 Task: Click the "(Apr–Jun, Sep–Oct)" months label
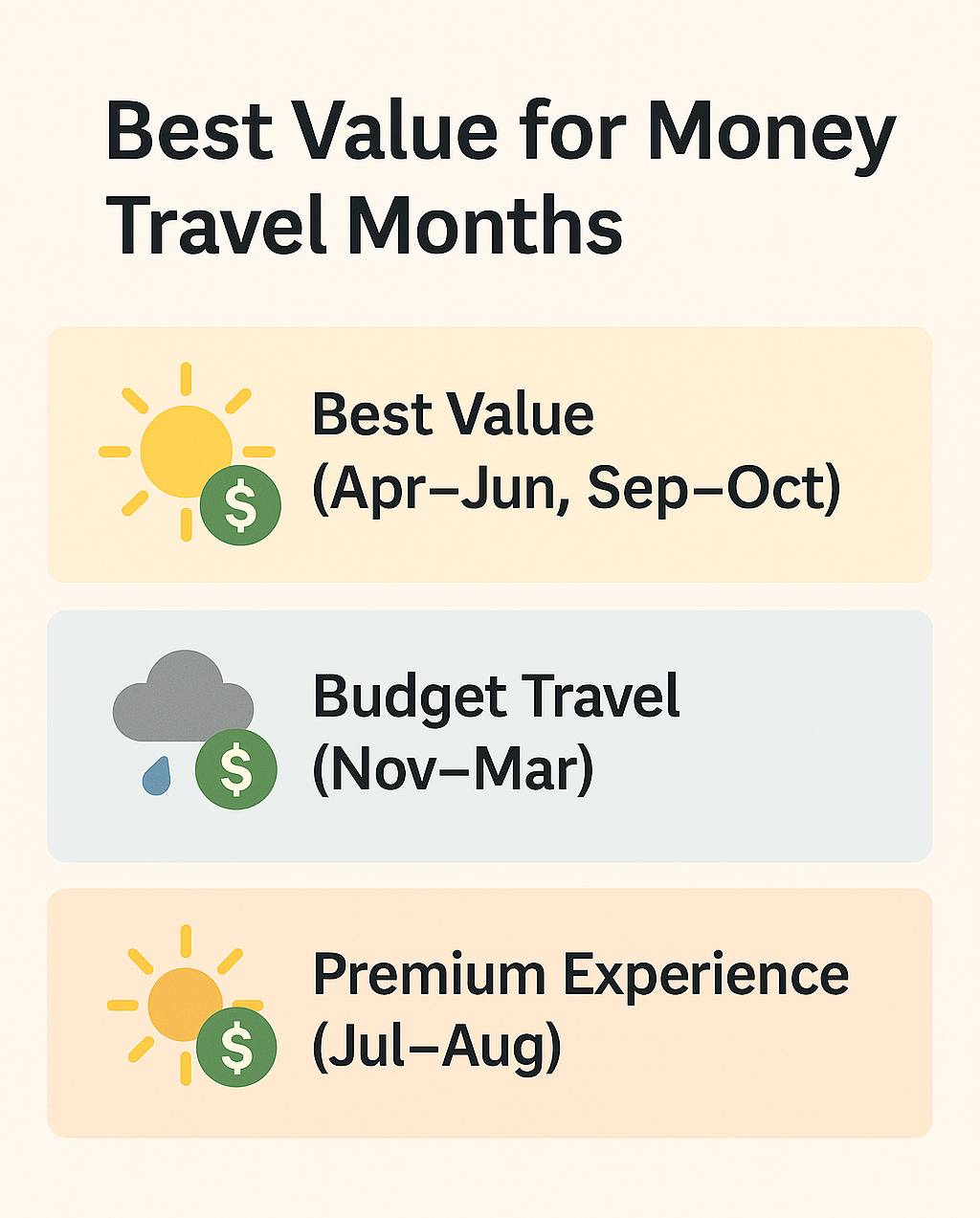tap(576, 487)
